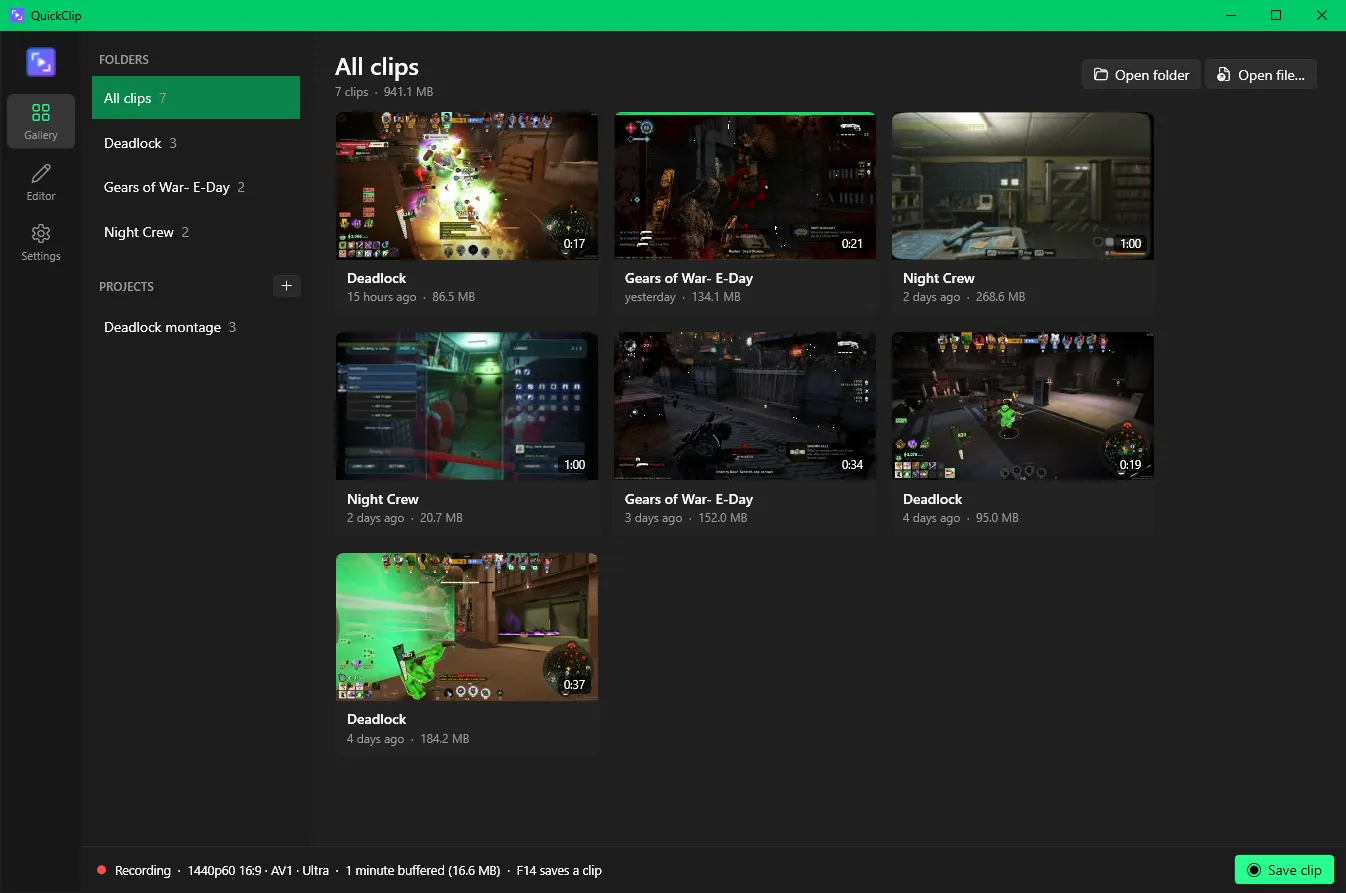
Task: Click 'F14 saves a clip' status text
Action: pos(559,870)
